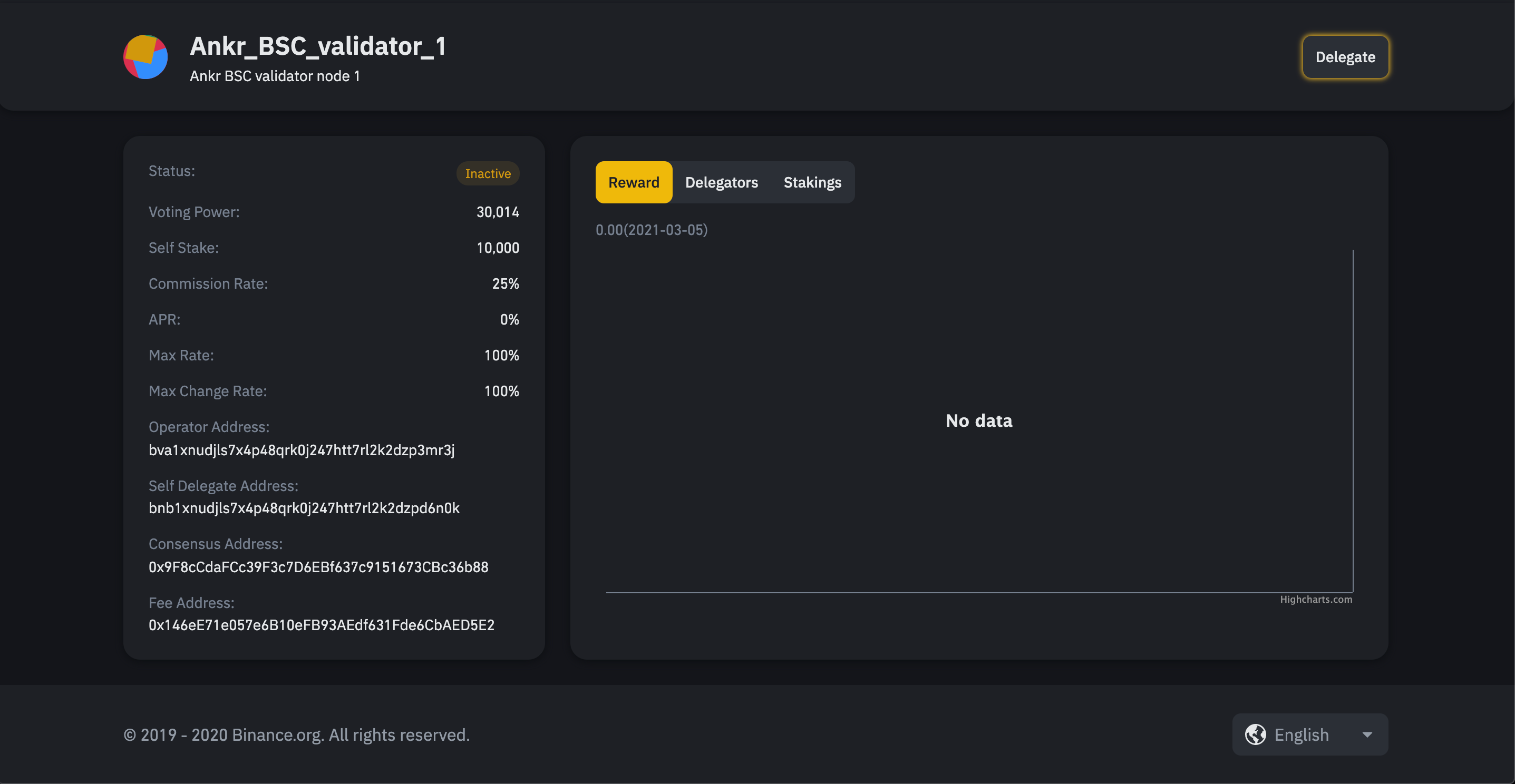Screen dimensions: 1515x784
Task: Switch to the Reward tab
Action: pos(634,182)
